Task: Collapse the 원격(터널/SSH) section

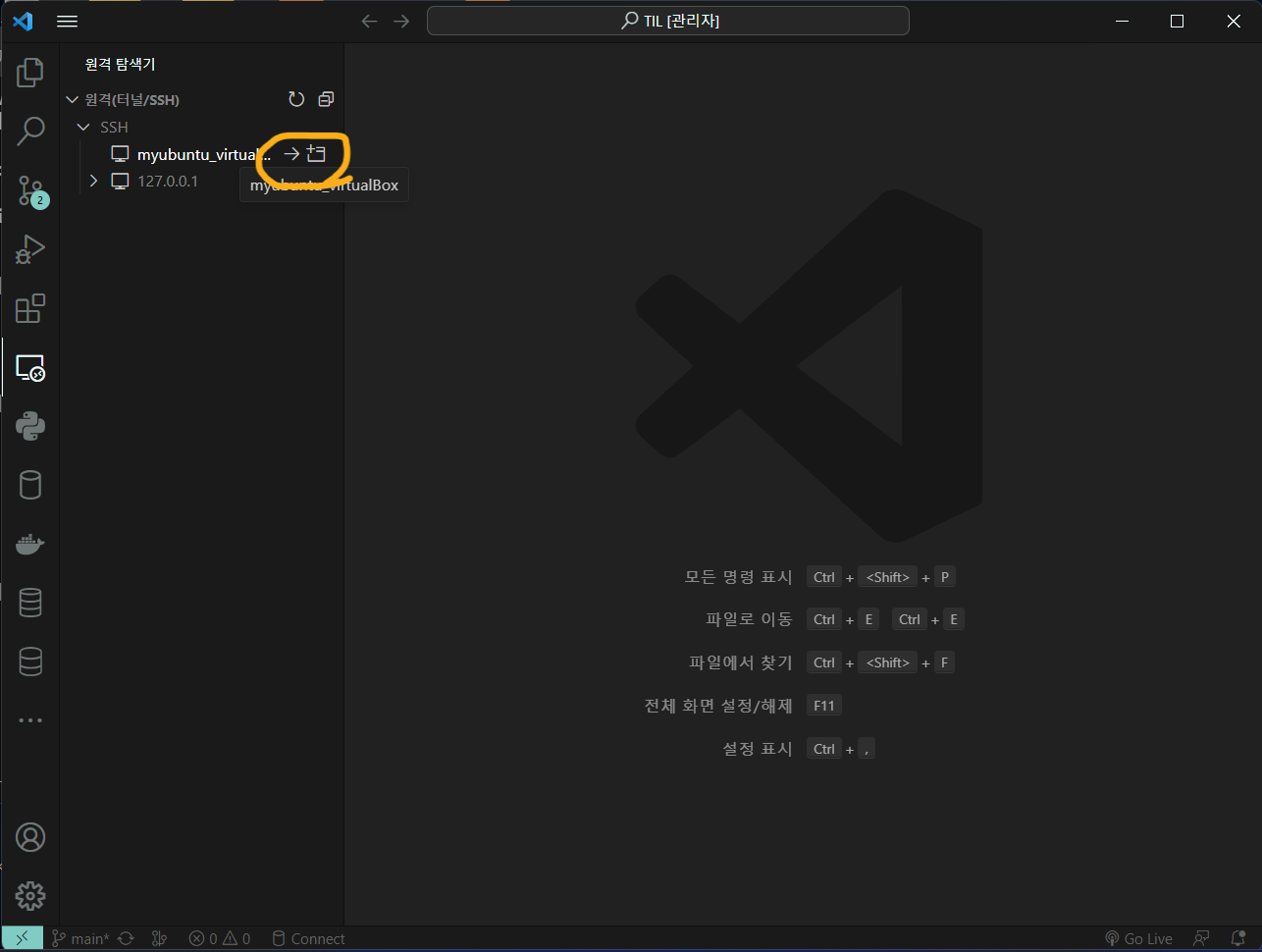Action: (x=72, y=99)
